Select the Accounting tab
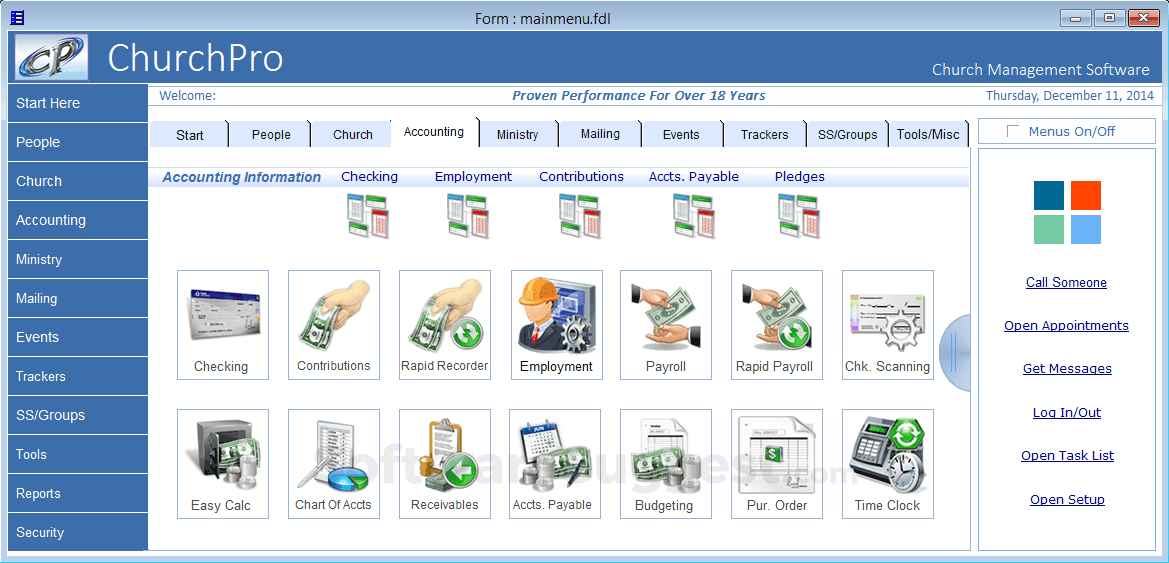The width and height of the screenshot is (1169, 563). (x=434, y=132)
